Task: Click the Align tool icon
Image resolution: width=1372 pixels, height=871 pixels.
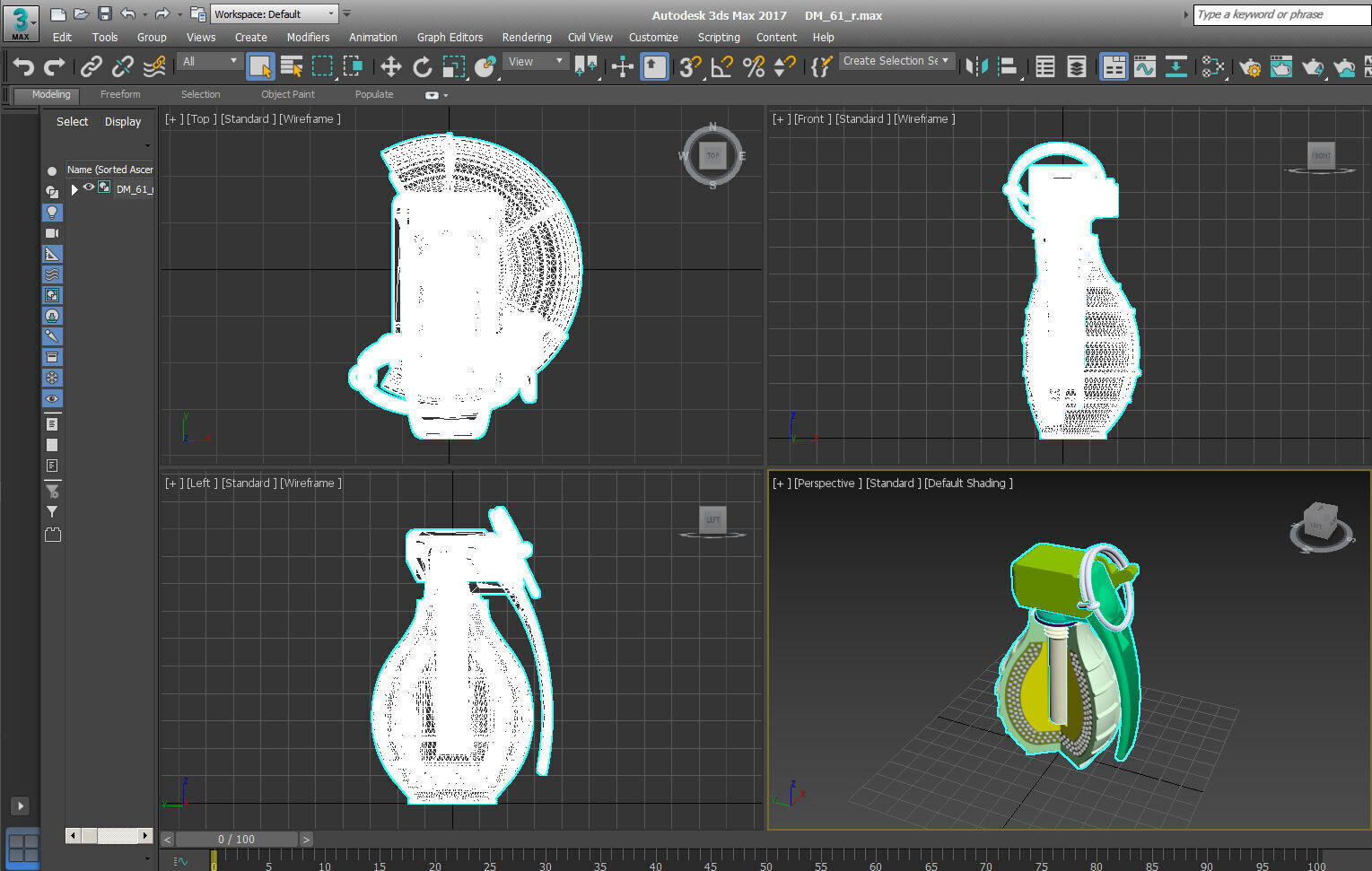Action: tap(1008, 66)
